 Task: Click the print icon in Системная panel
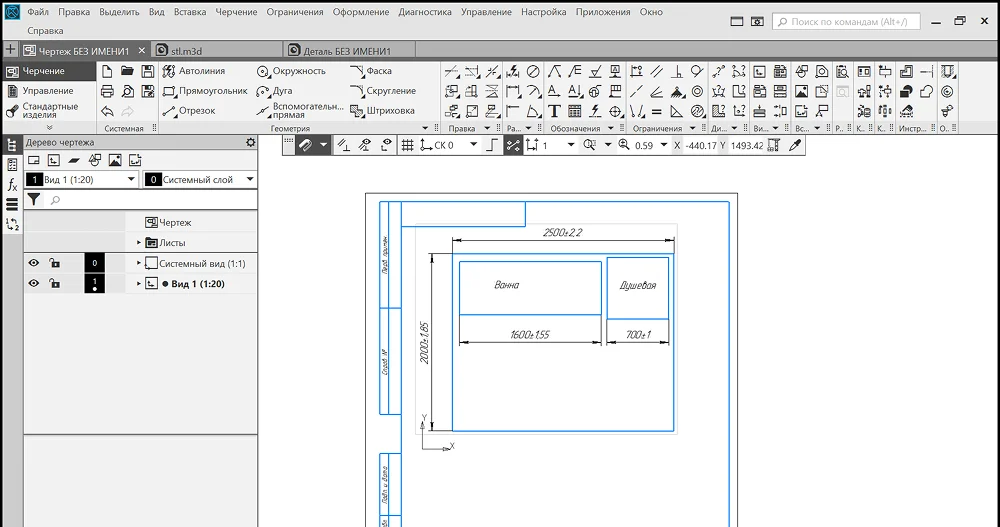(x=107, y=91)
